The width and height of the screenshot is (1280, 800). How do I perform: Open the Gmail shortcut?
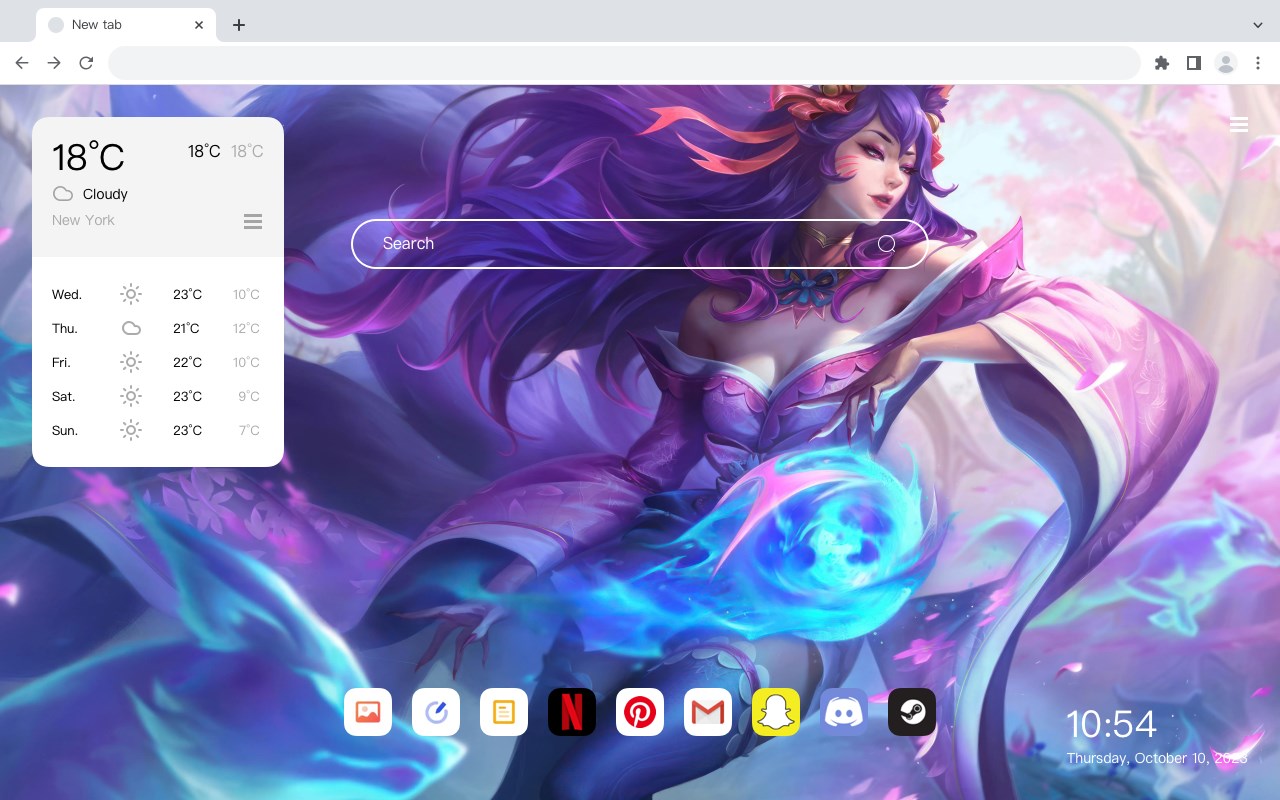708,712
